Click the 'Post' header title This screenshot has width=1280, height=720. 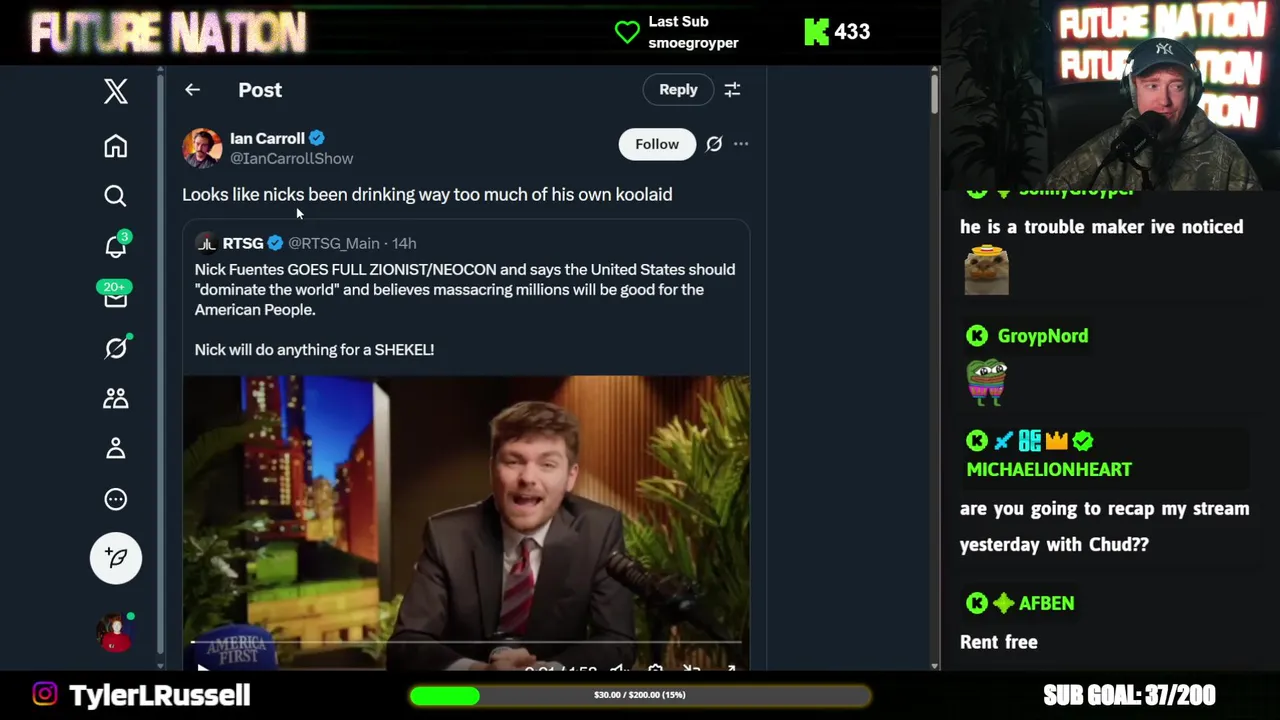(260, 90)
